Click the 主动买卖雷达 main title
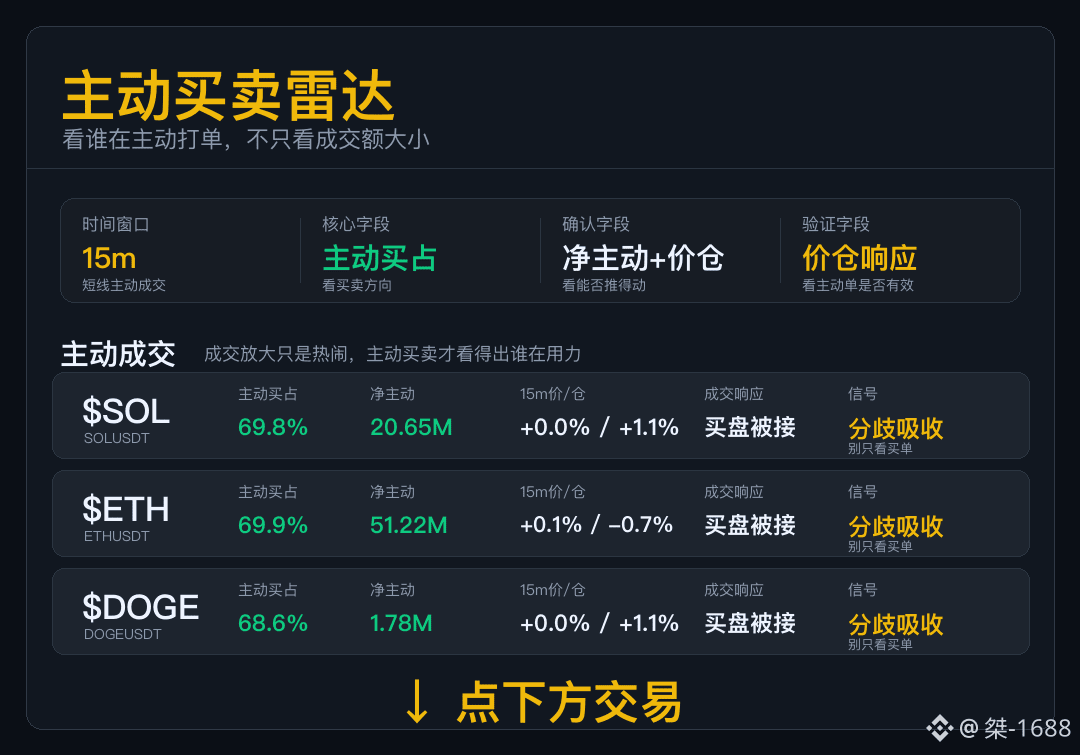This screenshot has width=1080, height=755. point(229,96)
